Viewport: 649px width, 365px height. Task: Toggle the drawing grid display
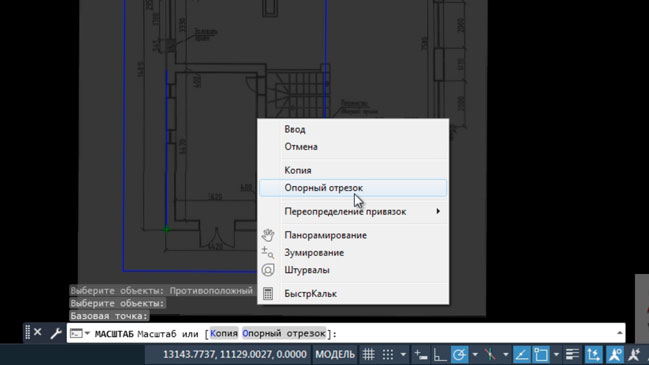368,354
